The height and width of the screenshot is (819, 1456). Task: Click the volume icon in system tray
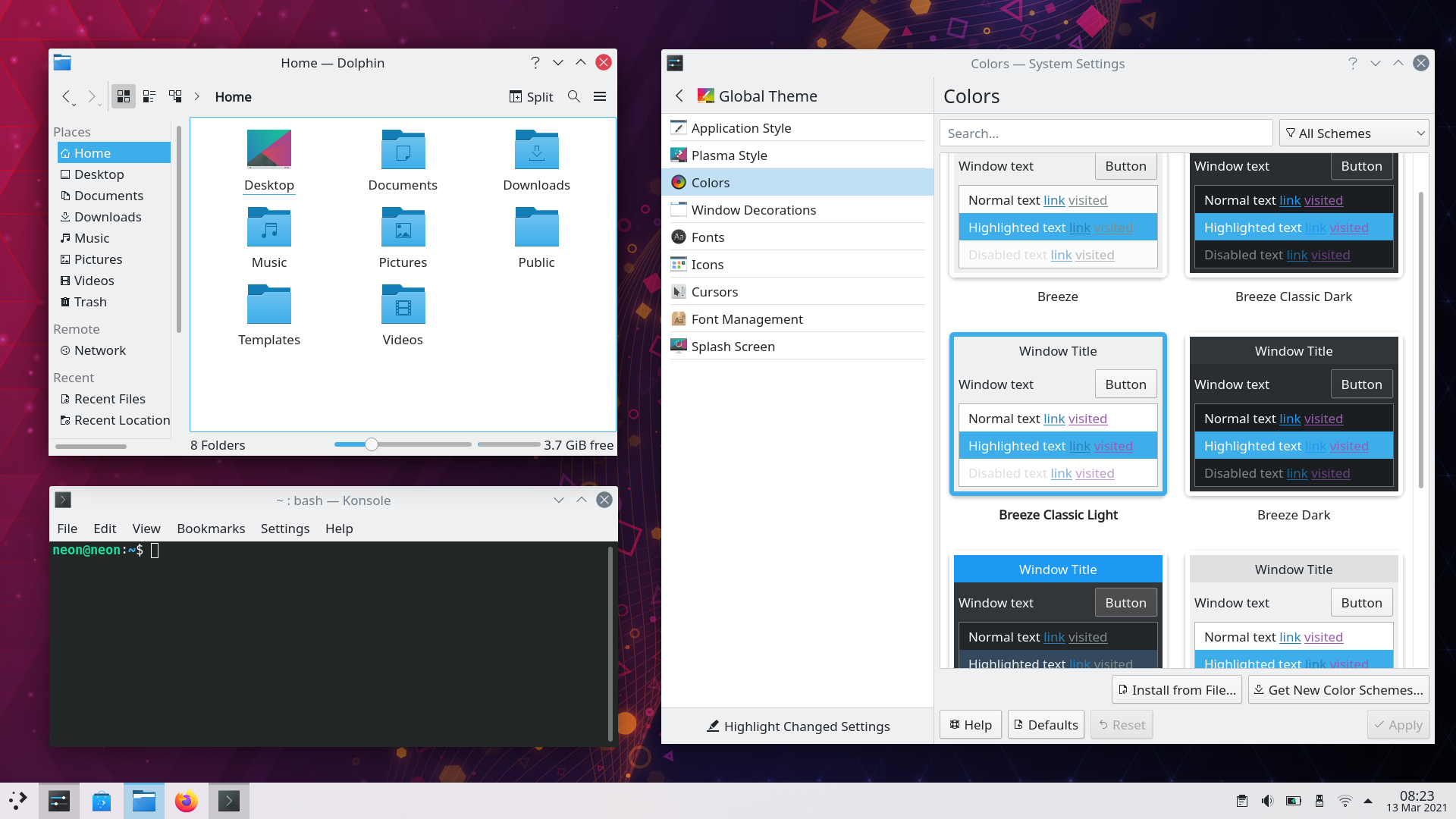point(1267,801)
